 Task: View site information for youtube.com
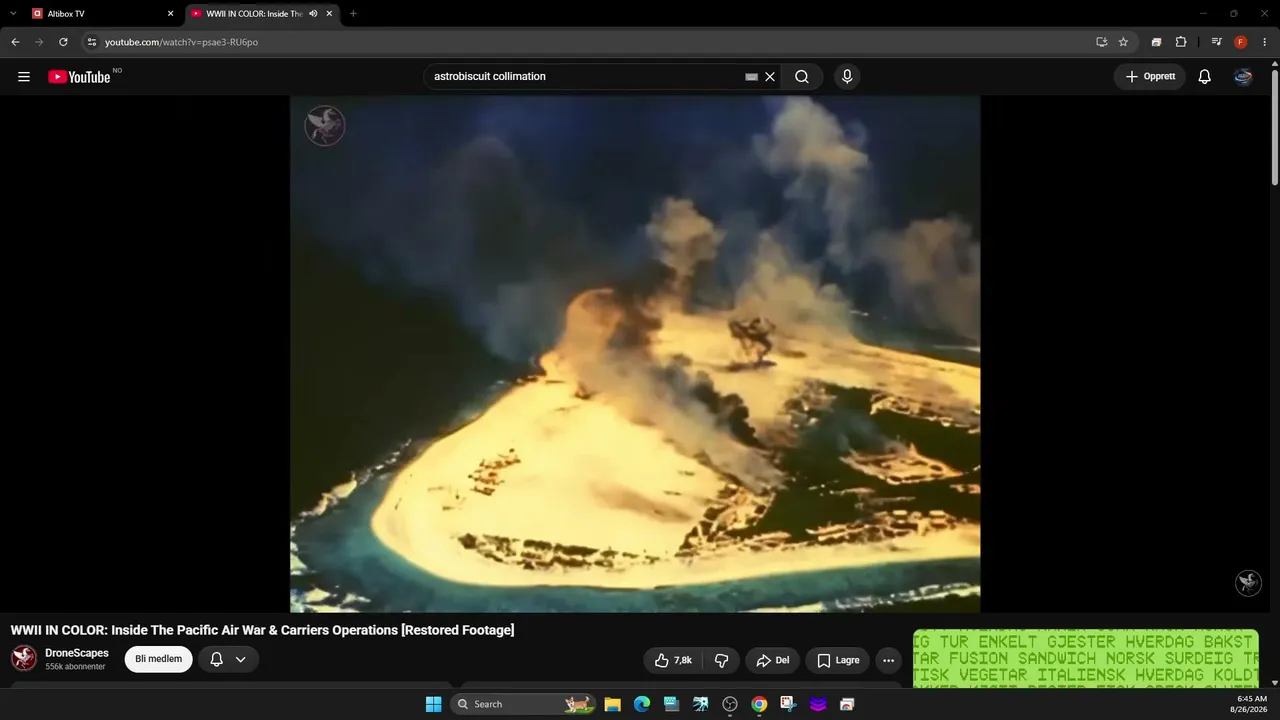pos(91,42)
